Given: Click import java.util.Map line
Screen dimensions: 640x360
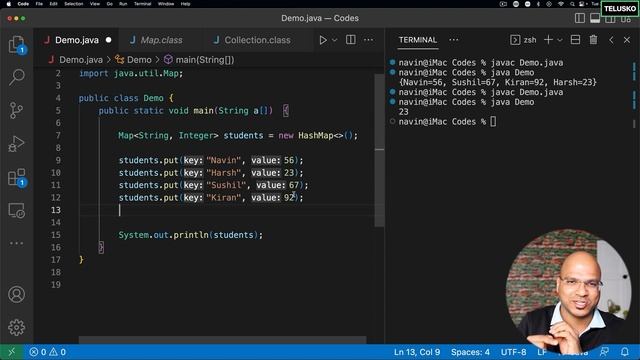Looking at the screenshot, I should click(x=131, y=73).
